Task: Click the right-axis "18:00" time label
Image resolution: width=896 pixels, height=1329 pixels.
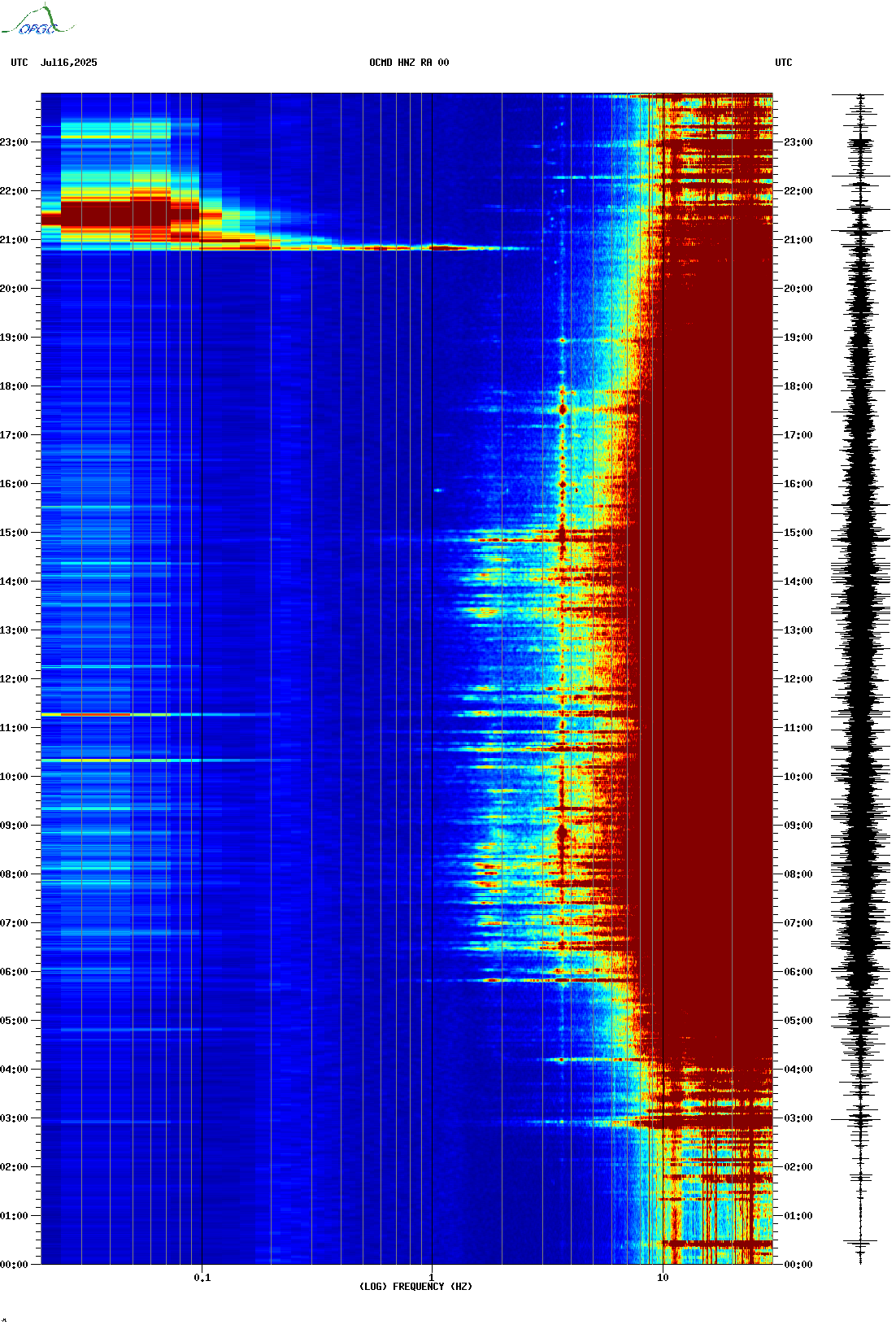Action: click(x=798, y=386)
